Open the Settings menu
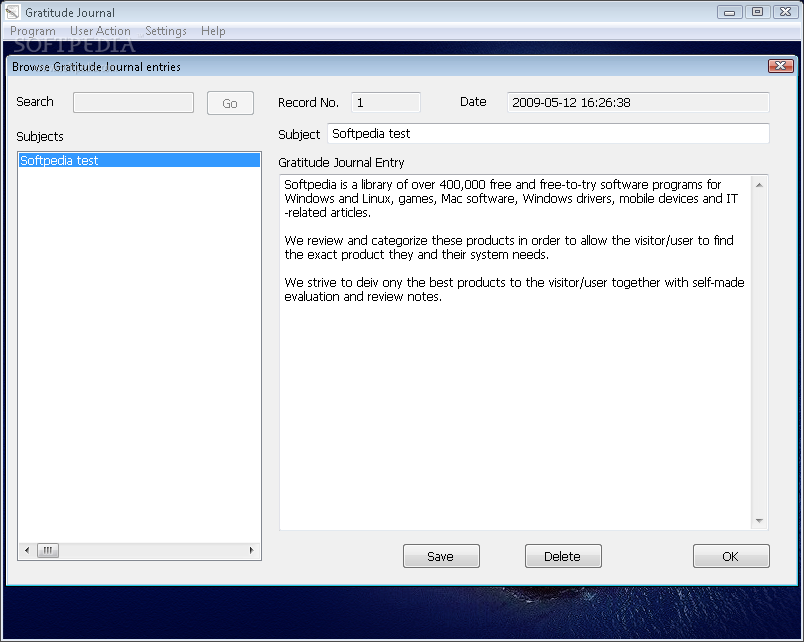 point(166,31)
